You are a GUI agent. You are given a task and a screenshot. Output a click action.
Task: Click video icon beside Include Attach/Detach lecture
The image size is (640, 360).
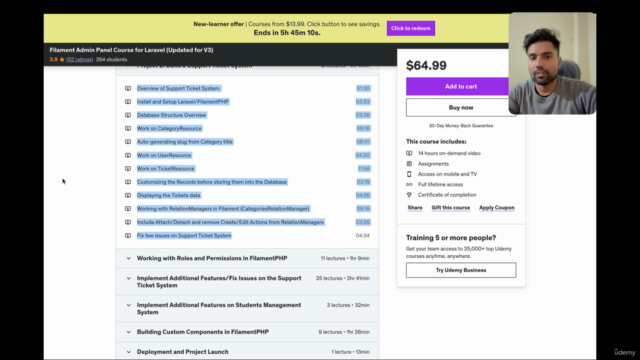tap(128, 222)
